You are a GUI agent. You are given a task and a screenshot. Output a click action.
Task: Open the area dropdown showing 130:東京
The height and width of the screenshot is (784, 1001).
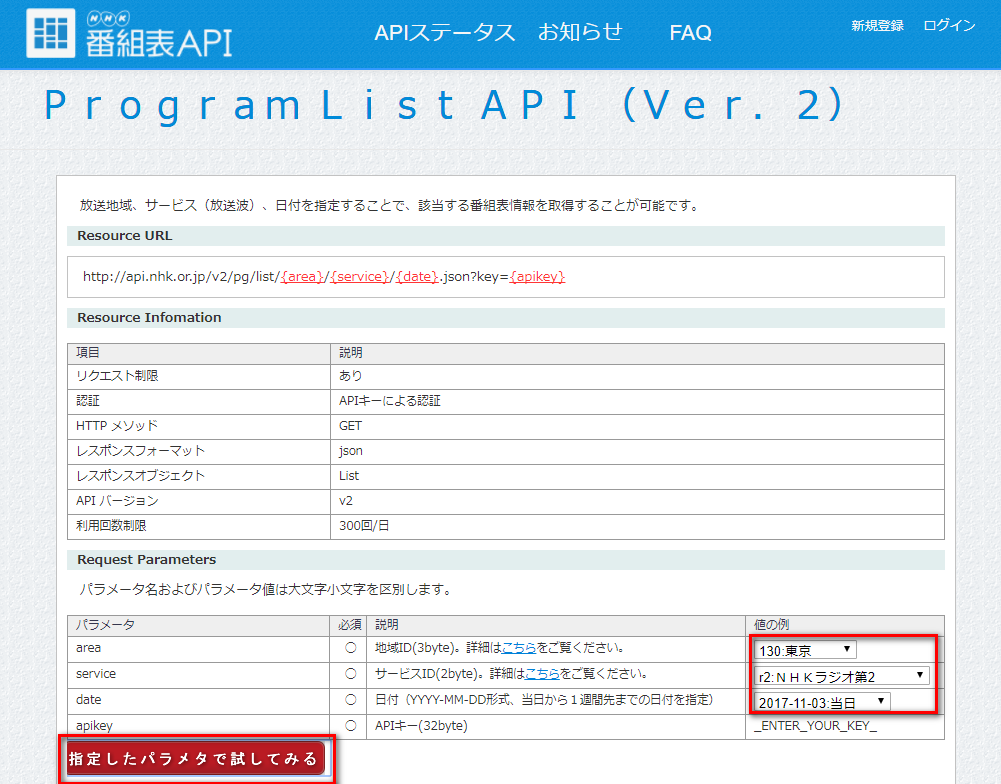(x=805, y=648)
